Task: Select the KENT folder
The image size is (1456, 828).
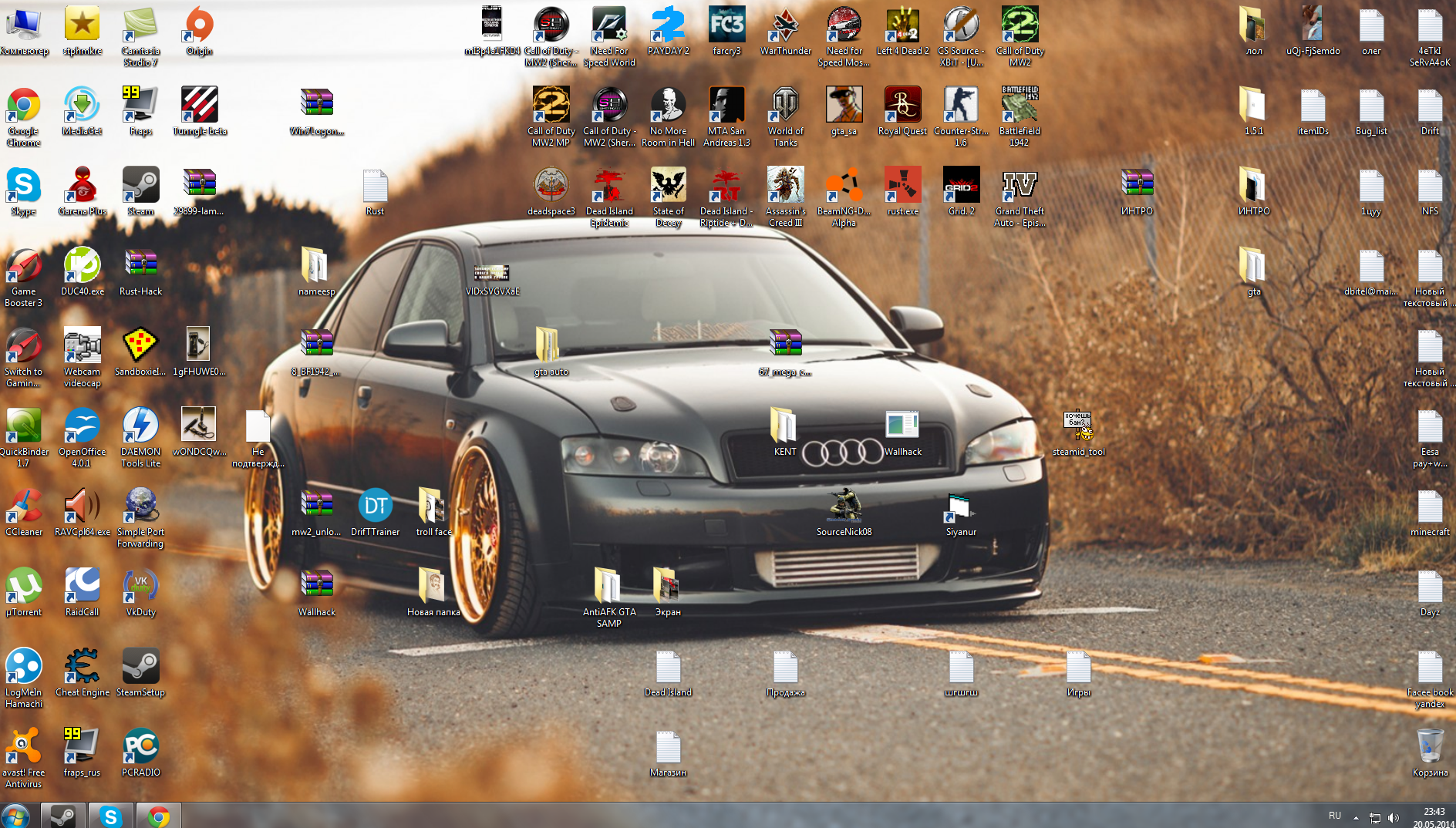Action: tap(786, 432)
